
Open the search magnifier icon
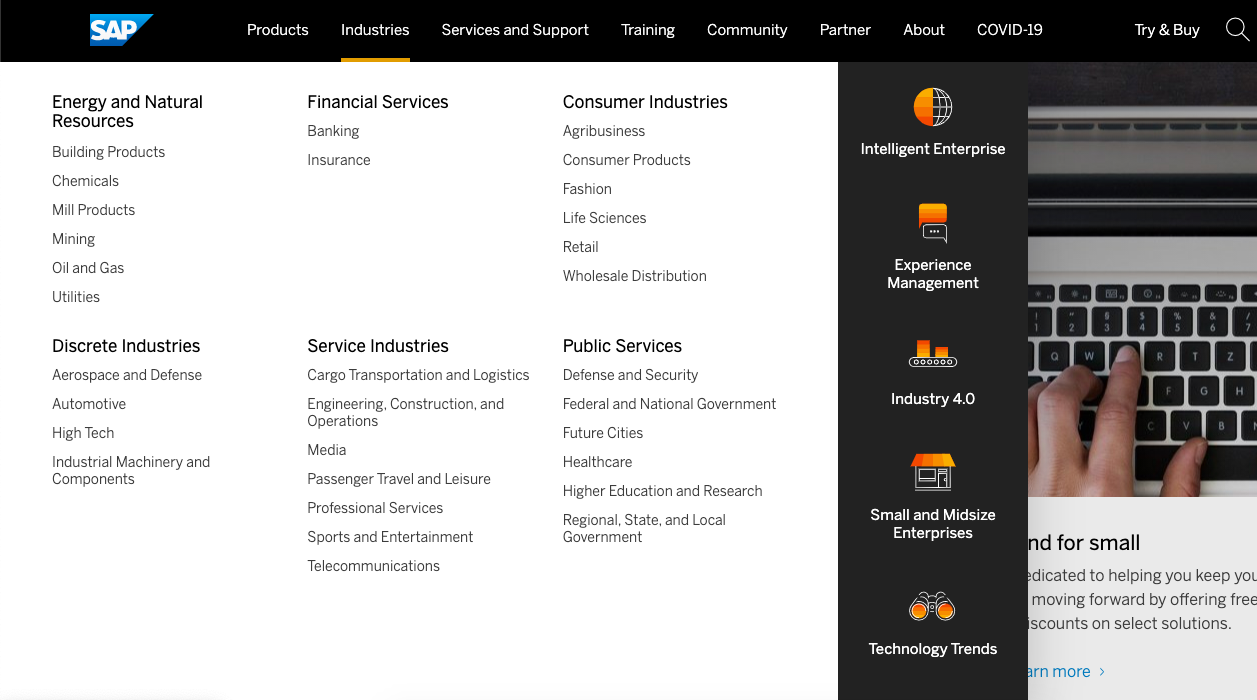tap(1237, 30)
